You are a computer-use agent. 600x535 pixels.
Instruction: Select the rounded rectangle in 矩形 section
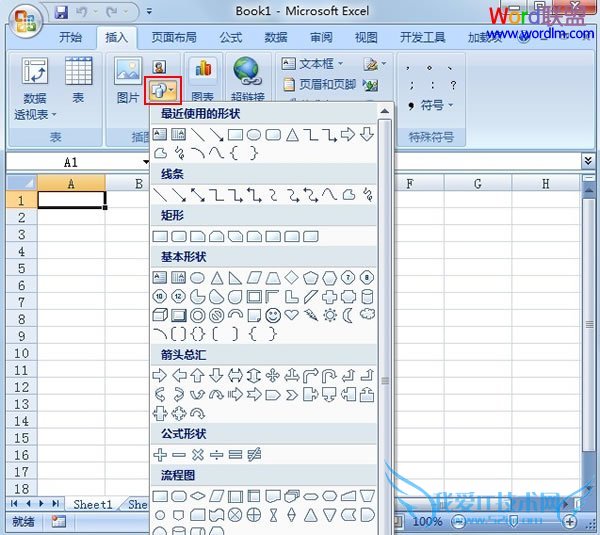(x=179, y=237)
